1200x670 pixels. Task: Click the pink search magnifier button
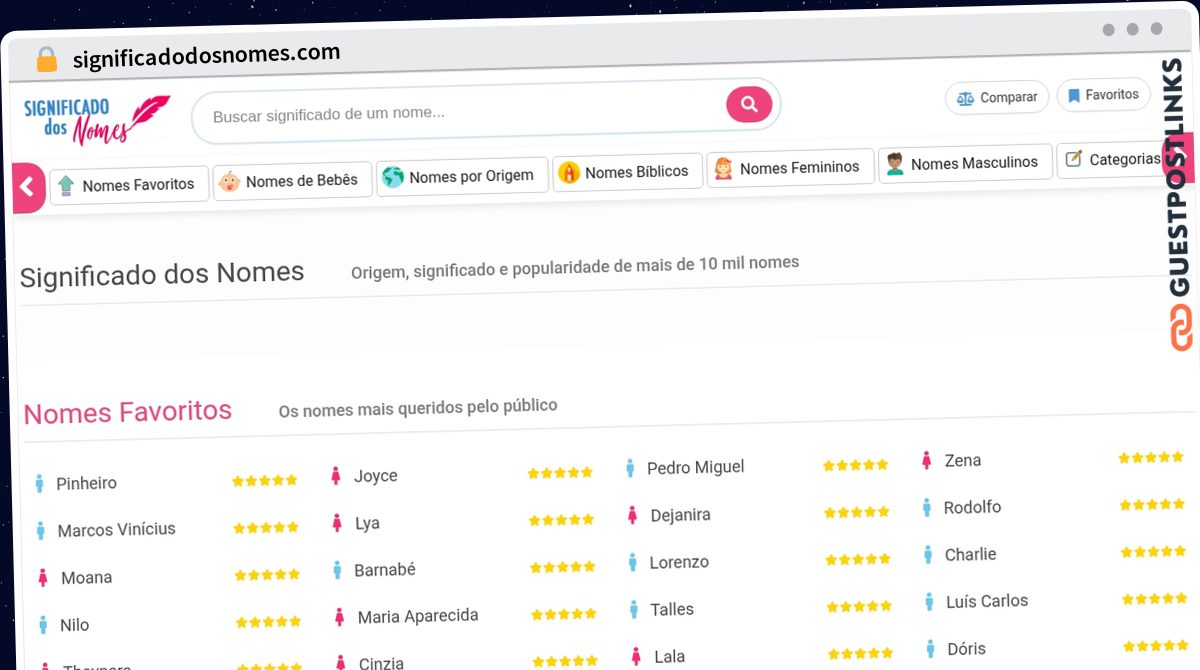tap(749, 103)
